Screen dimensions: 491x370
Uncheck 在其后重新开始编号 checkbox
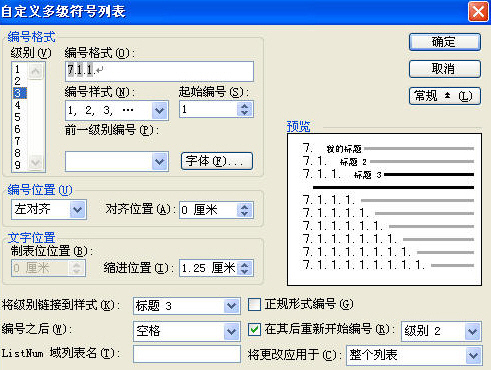click(254, 330)
